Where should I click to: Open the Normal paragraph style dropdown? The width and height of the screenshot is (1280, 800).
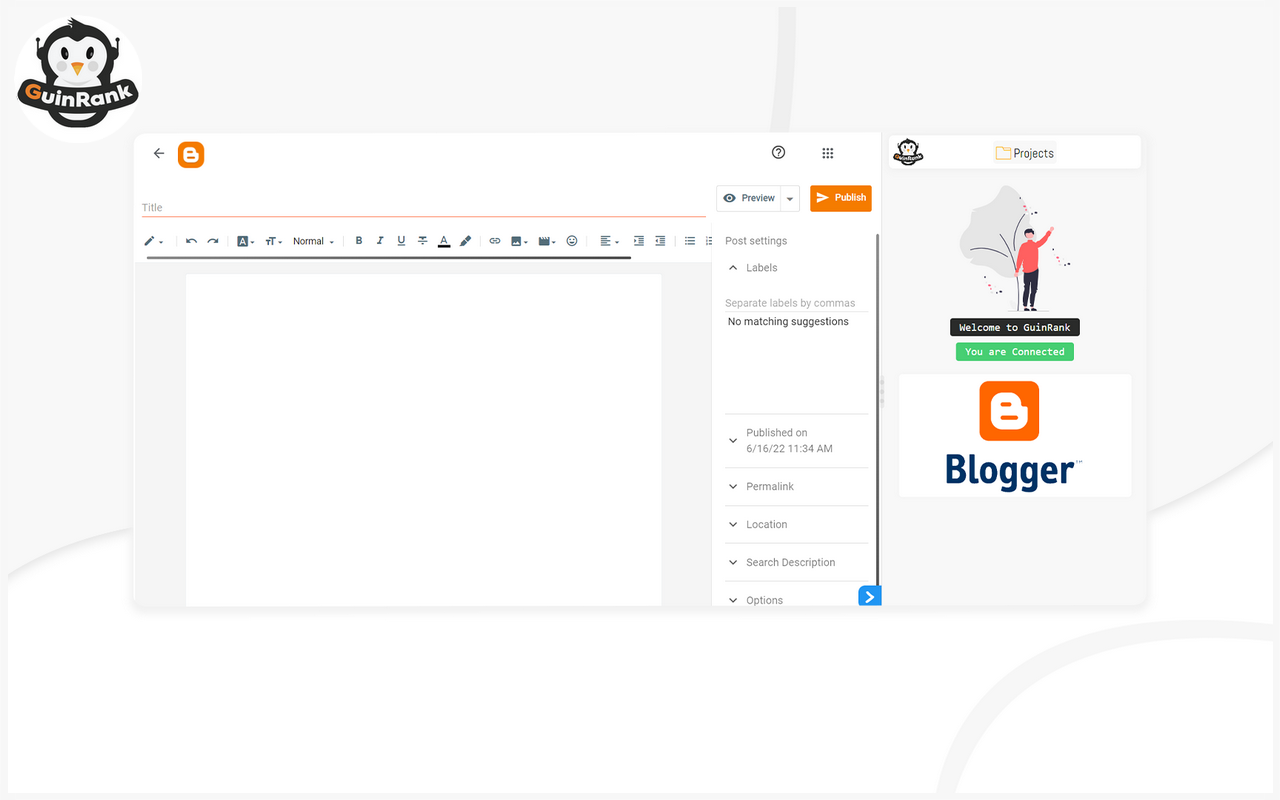[x=314, y=241]
